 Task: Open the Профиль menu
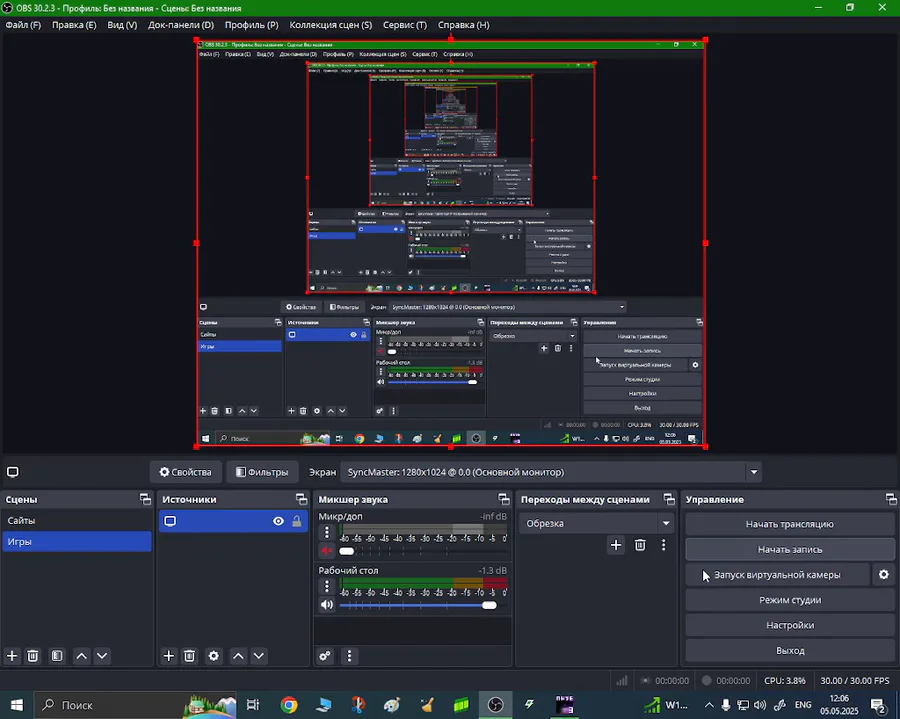coord(251,25)
